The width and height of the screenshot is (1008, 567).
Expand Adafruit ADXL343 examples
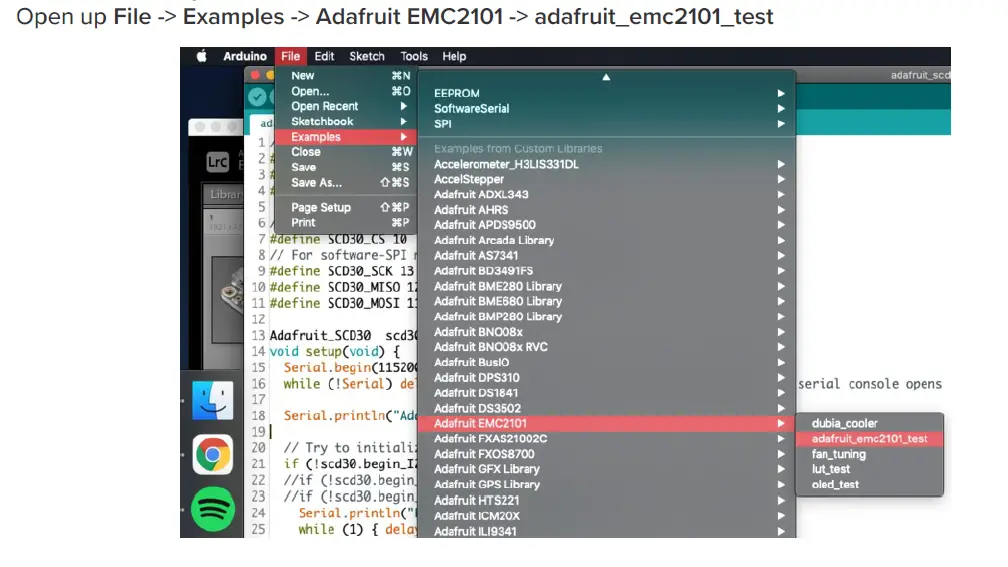607,194
